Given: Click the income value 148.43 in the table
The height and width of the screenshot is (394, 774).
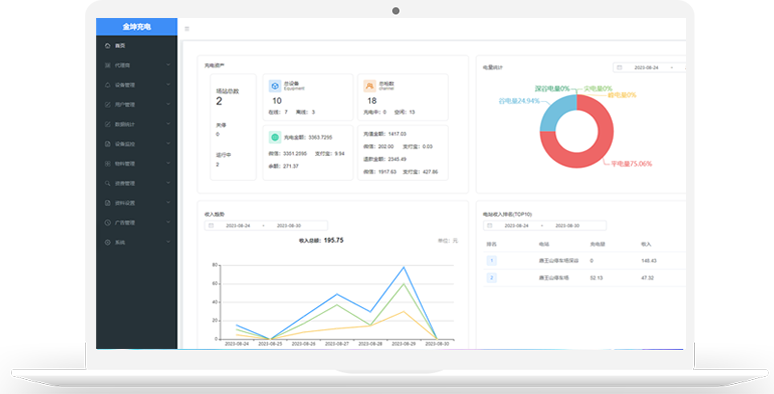Looking at the screenshot, I should [x=649, y=261].
